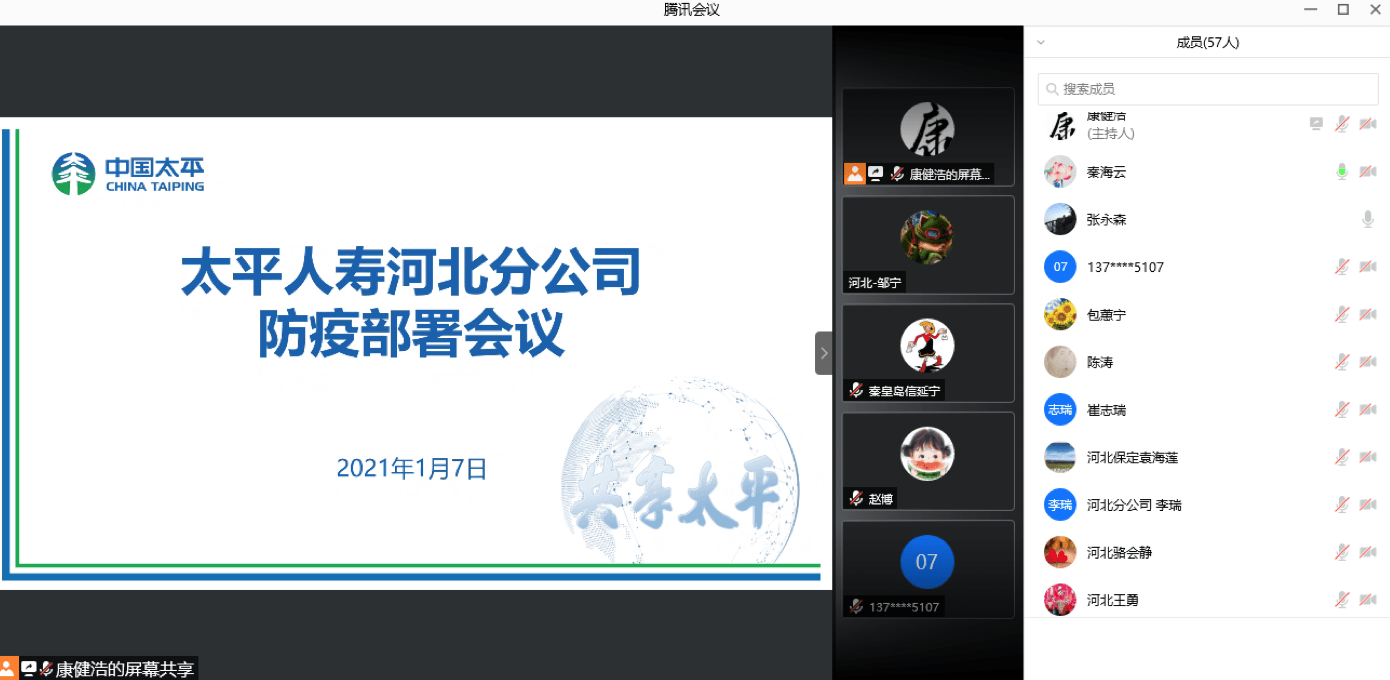
Task: Select member 河北分公司 李瑞 in the list
Action: [x=1208, y=505]
